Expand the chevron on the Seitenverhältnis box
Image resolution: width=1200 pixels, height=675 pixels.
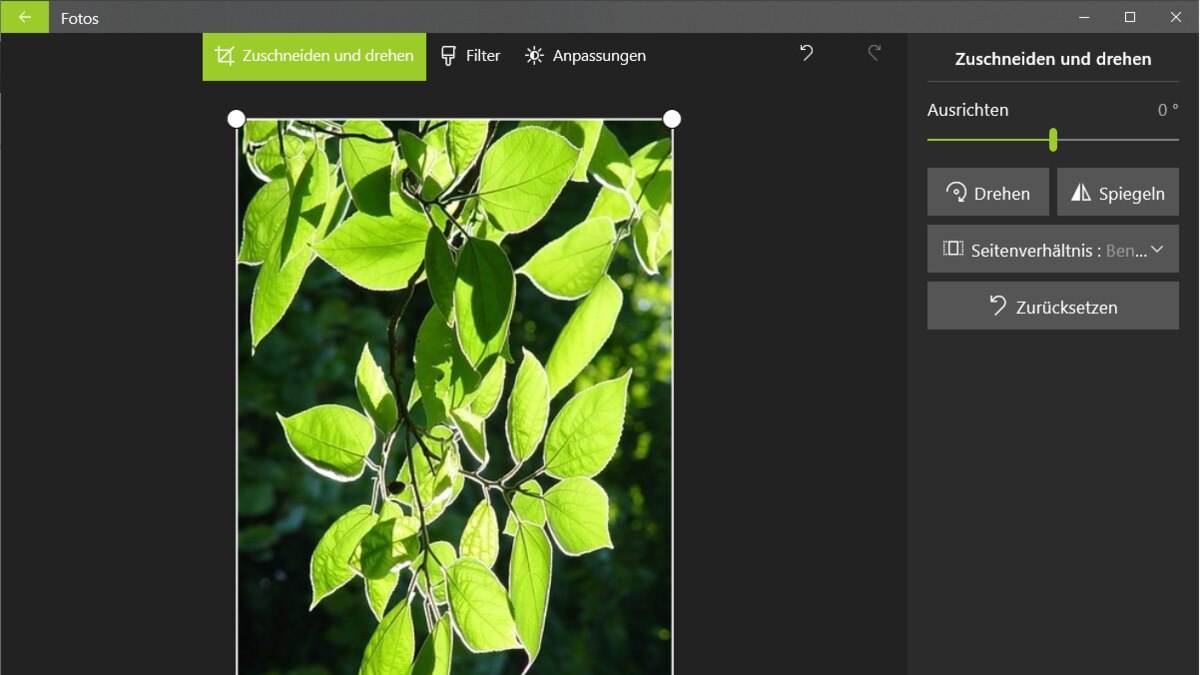click(1157, 249)
